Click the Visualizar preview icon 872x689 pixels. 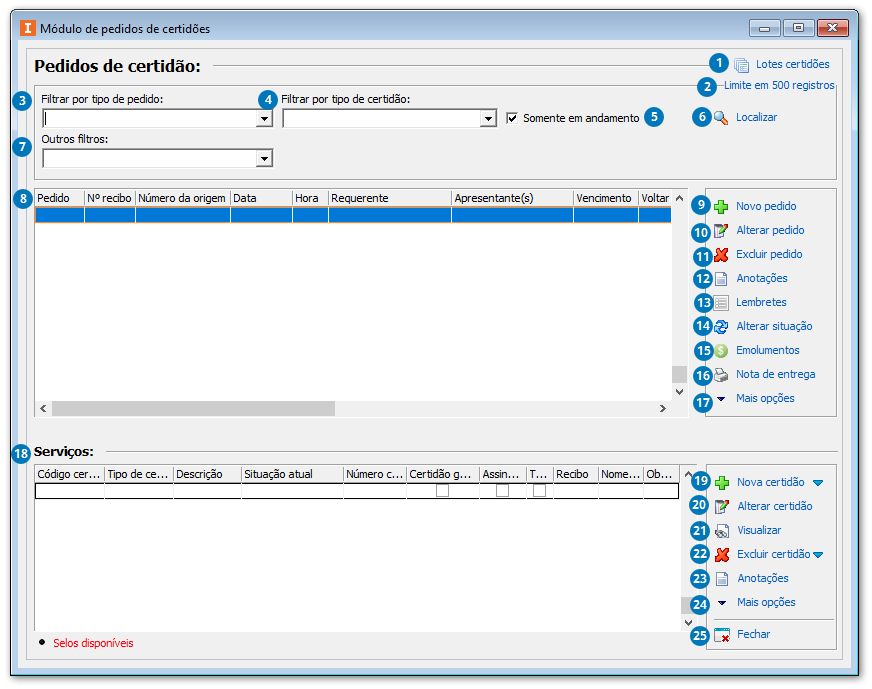tap(722, 531)
